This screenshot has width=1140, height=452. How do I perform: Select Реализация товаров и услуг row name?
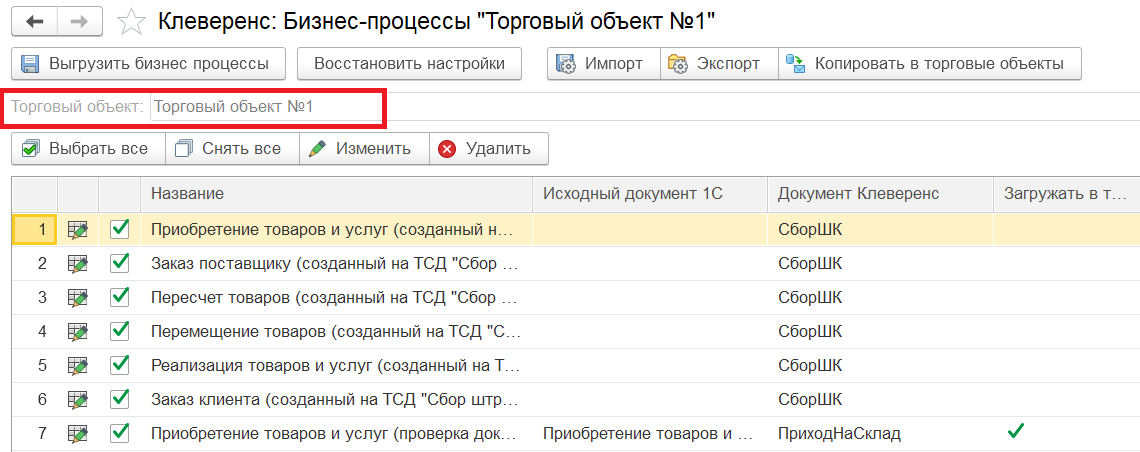[x=336, y=366]
